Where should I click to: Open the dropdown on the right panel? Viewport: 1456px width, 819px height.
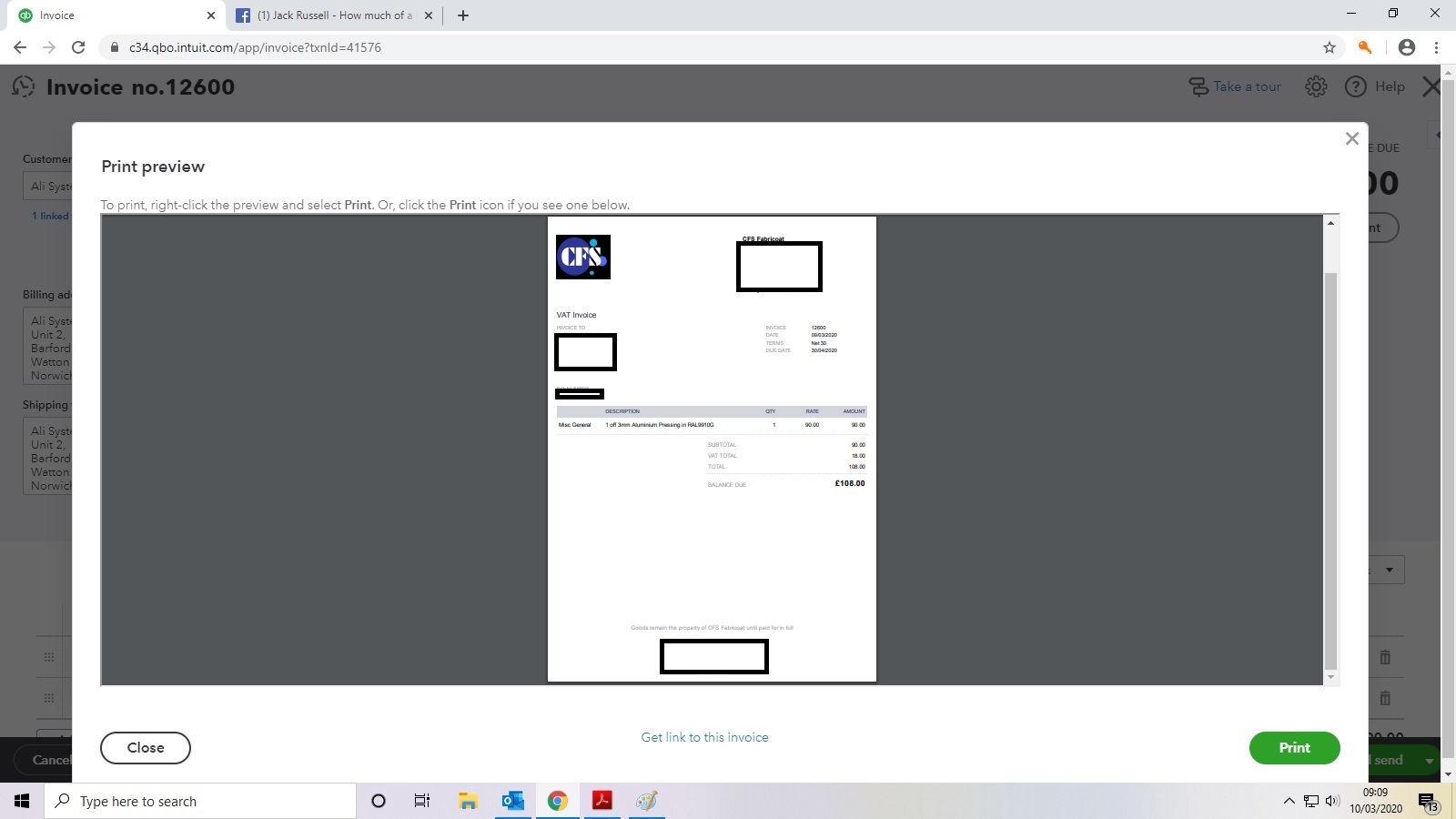(x=1390, y=570)
